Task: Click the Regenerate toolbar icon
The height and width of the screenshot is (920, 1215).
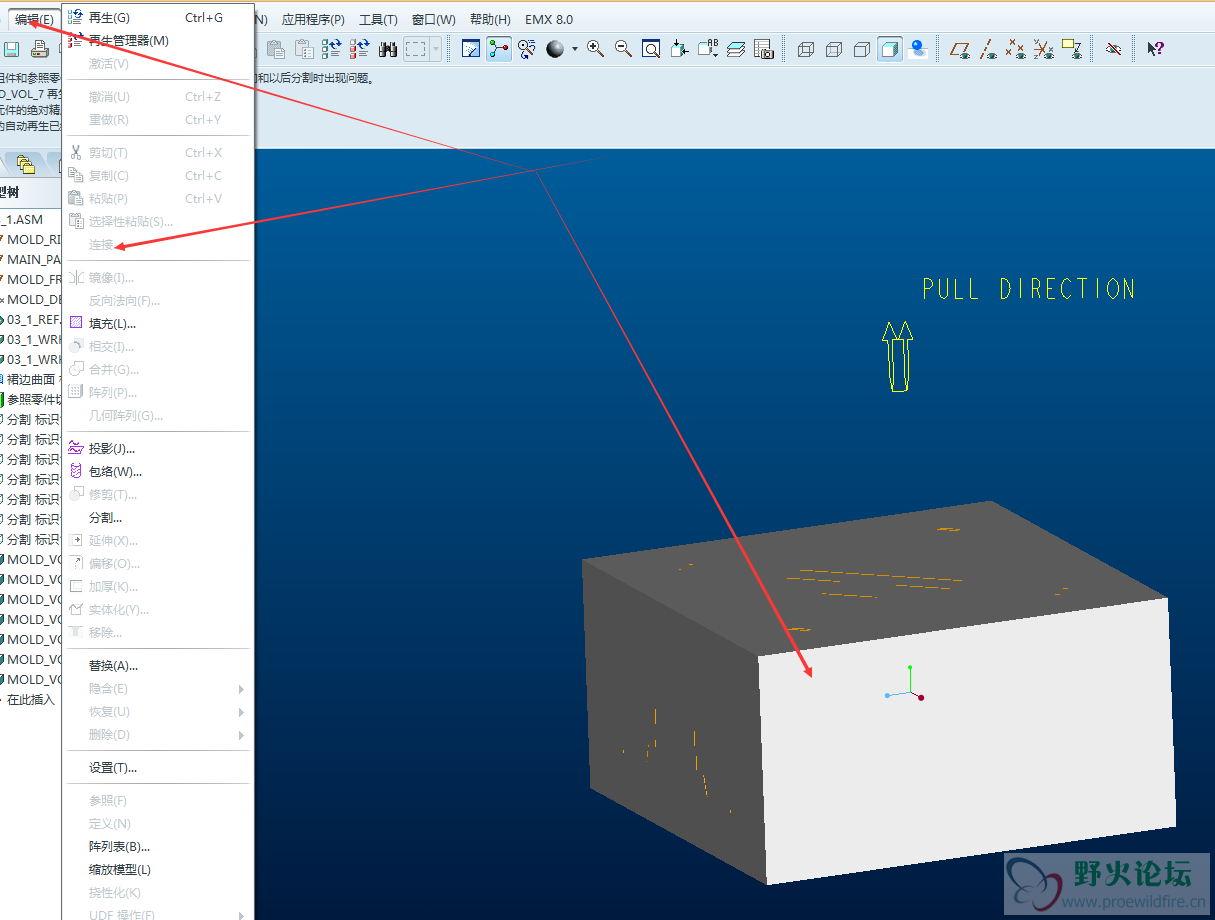Action: click(x=332, y=49)
